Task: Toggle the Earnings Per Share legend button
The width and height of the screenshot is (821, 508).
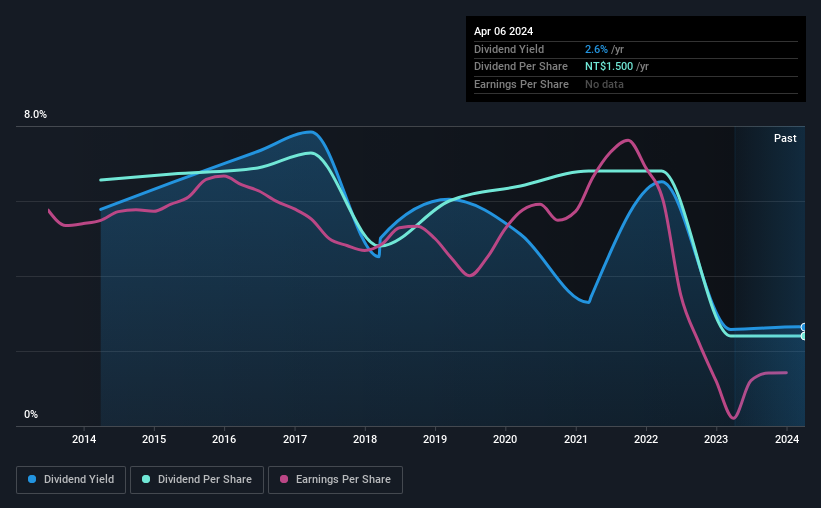Action: click(x=335, y=480)
